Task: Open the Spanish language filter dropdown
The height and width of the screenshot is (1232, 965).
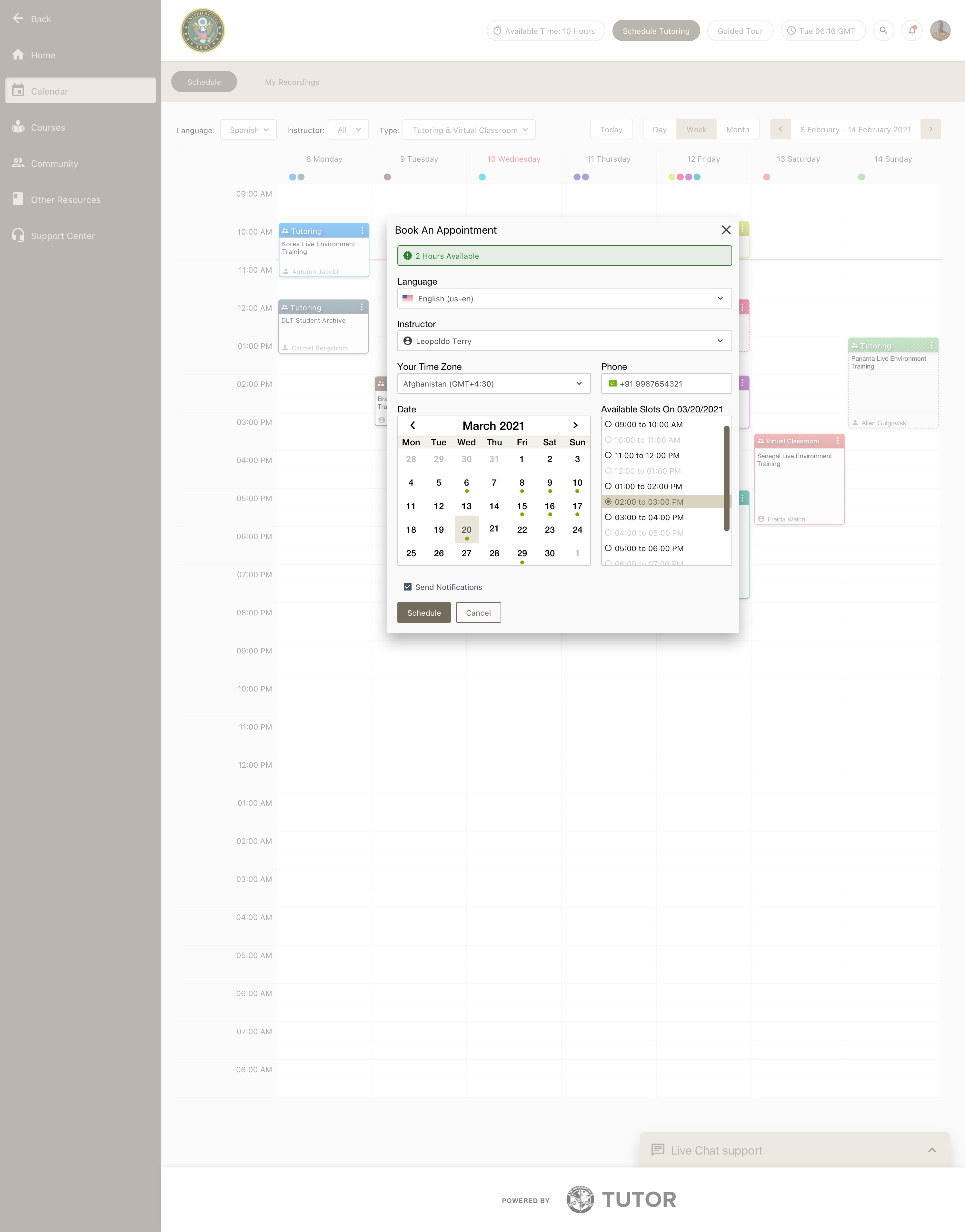Action: [248, 130]
